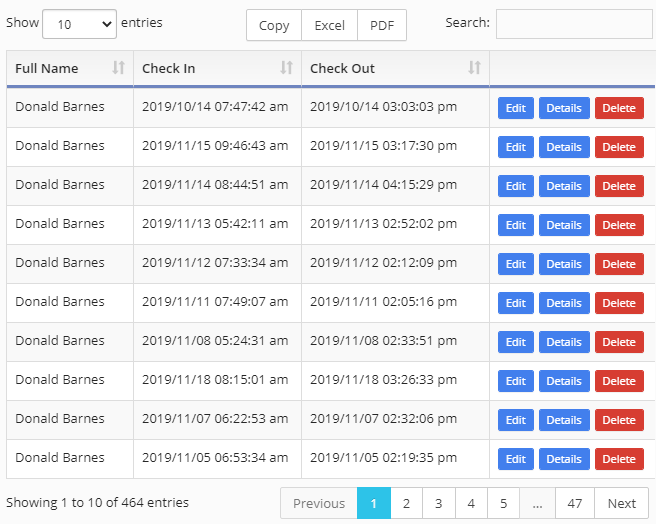Delete the 2019/11/07 record
This screenshot has width=656, height=524.
pyautogui.click(x=619, y=420)
